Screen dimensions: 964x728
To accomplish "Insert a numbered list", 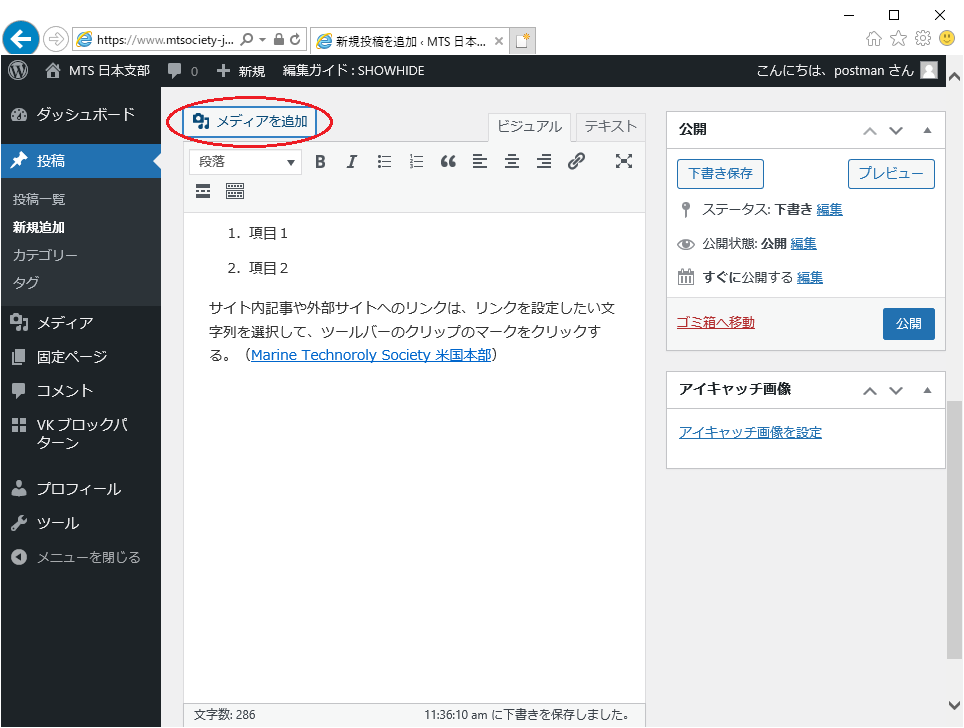I will tap(416, 161).
